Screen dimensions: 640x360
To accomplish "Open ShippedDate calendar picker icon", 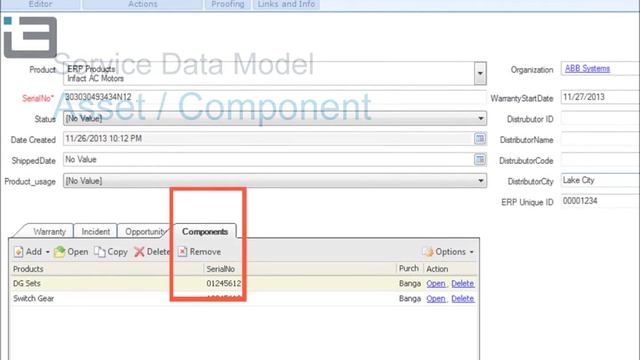I will click(480, 159).
